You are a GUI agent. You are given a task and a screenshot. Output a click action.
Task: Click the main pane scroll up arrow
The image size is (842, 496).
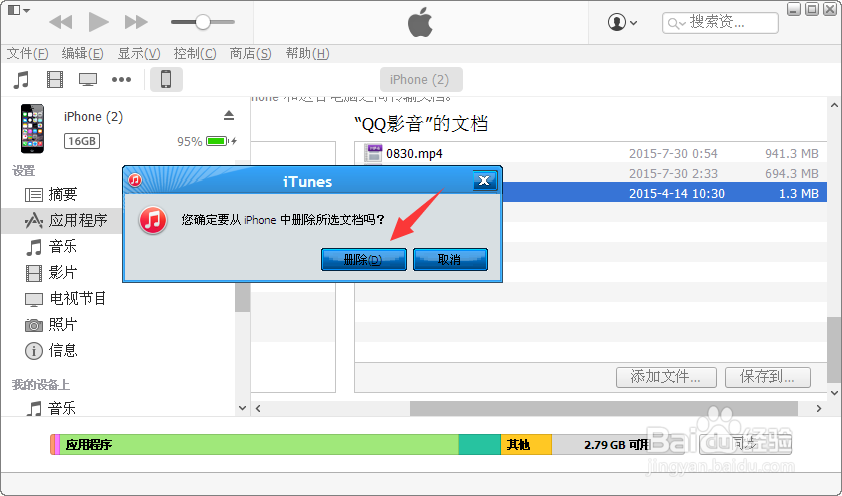tap(834, 106)
